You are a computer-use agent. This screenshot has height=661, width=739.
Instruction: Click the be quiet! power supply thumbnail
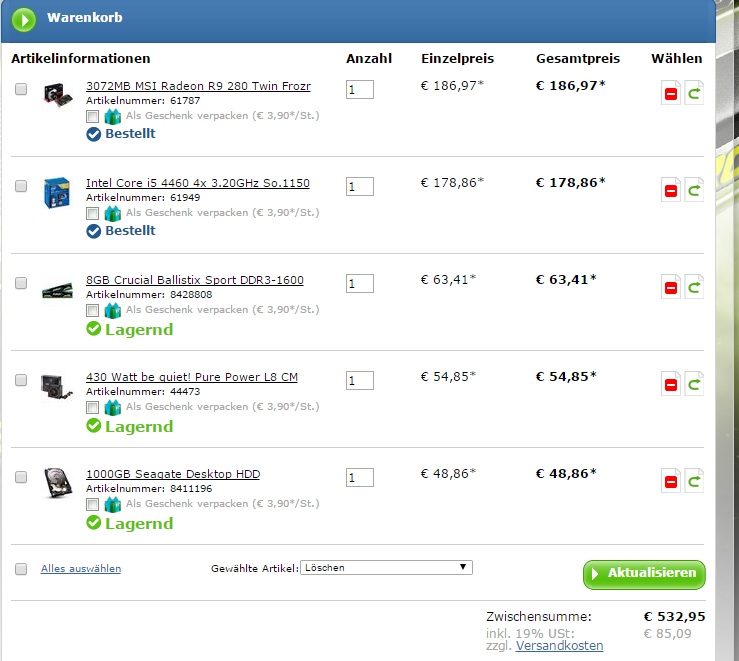click(57, 387)
